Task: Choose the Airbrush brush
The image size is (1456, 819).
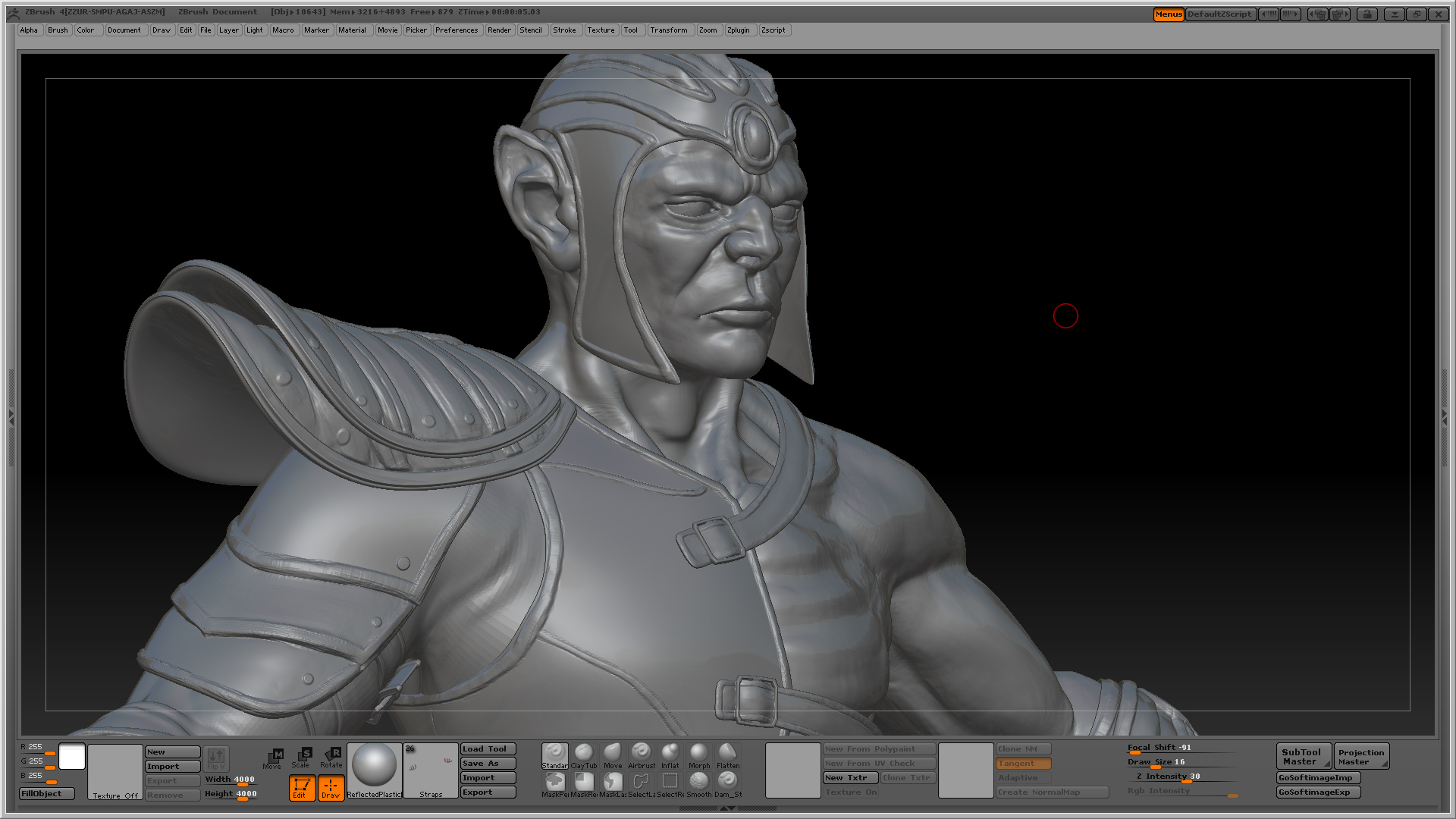Action: click(x=641, y=756)
